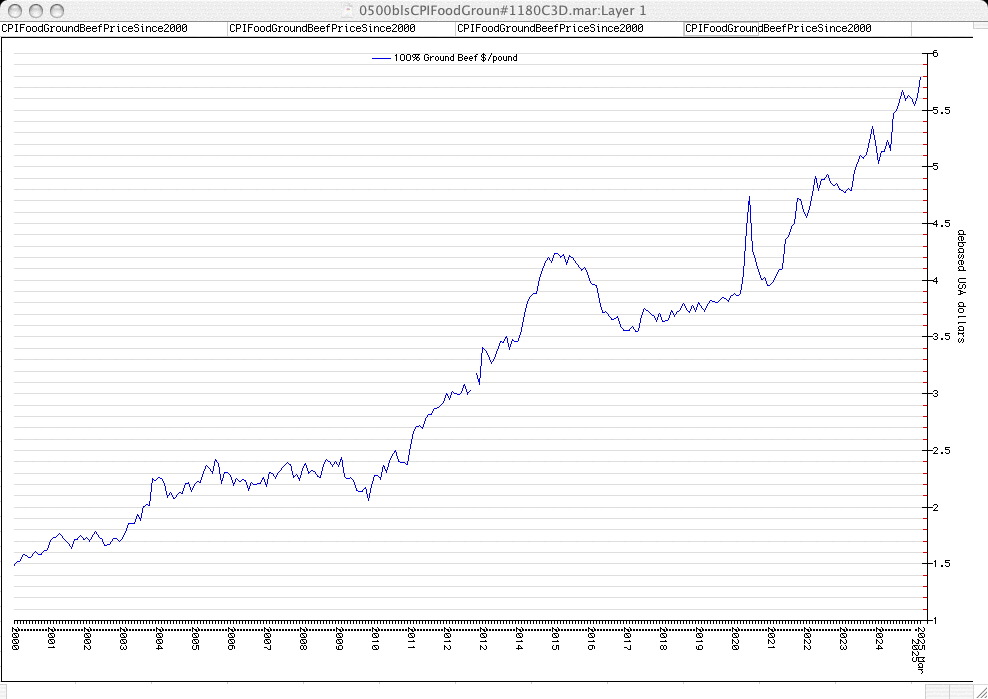Click the year 2010 on the time axis
This screenshot has height=699, width=988.
[x=375, y=638]
